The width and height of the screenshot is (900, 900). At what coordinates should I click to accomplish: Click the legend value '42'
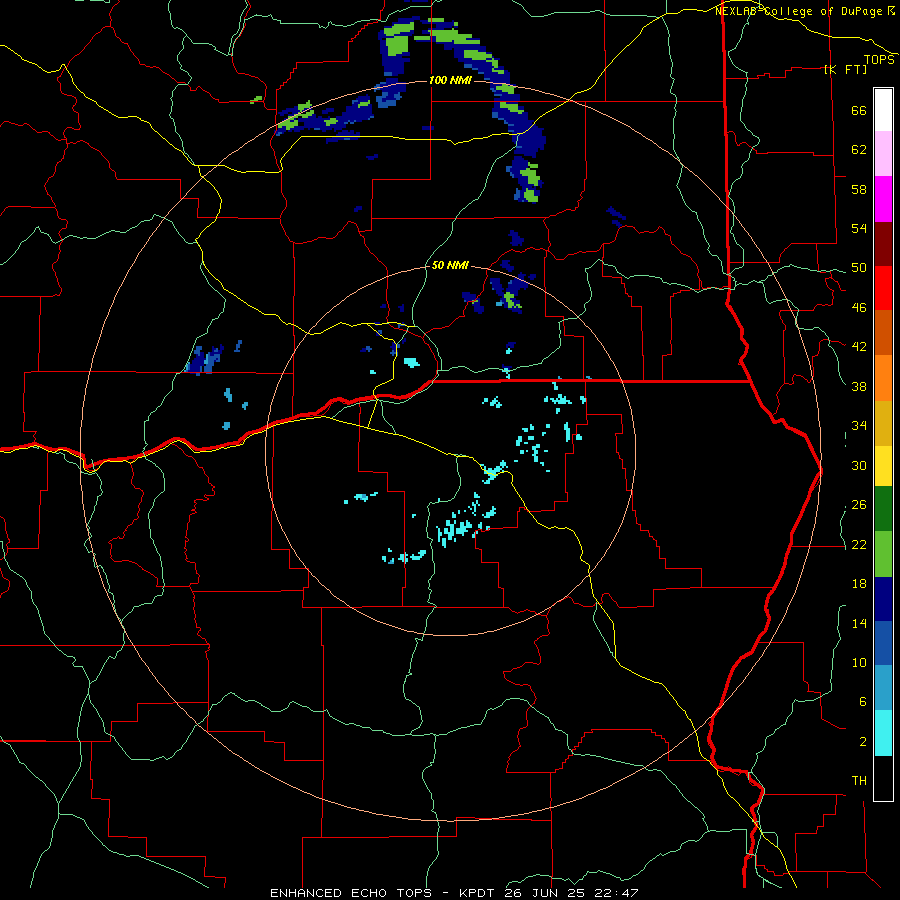pyautogui.click(x=859, y=347)
